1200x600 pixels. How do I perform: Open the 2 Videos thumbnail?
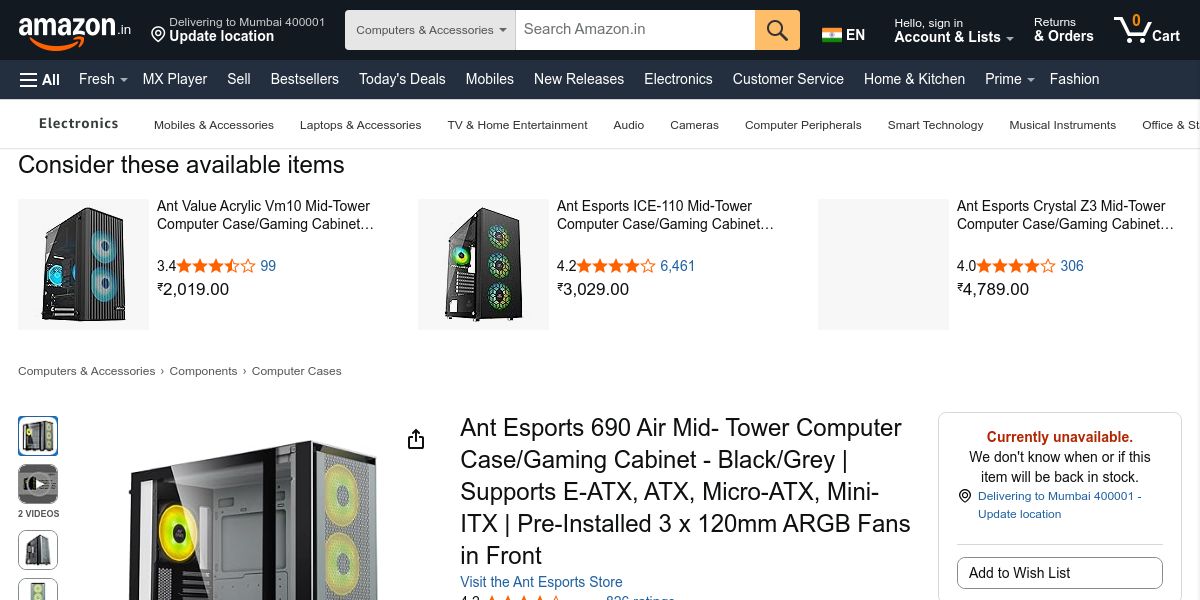[38, 485]
